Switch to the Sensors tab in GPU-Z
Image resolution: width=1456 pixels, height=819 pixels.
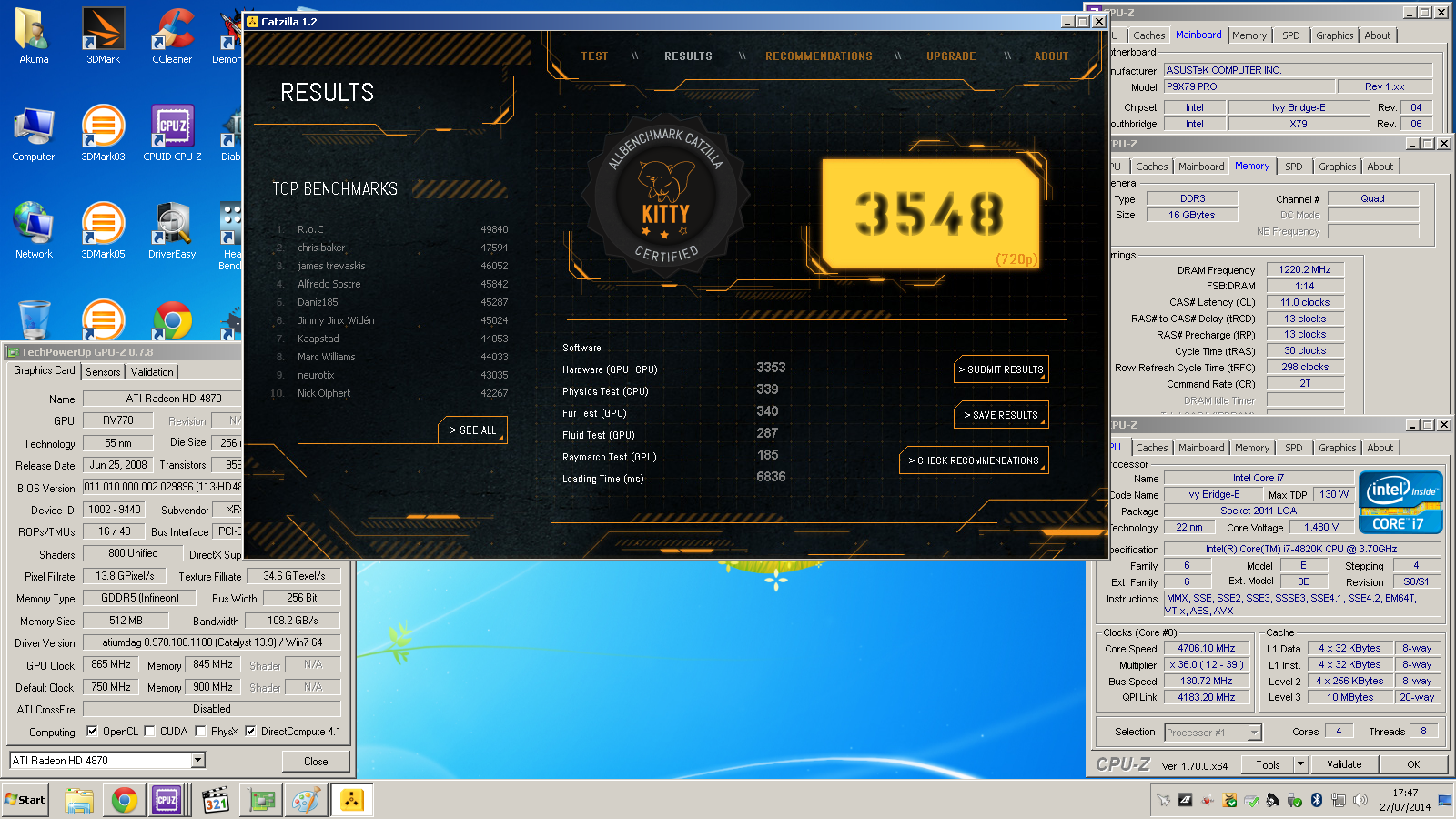tap(103, 372)
